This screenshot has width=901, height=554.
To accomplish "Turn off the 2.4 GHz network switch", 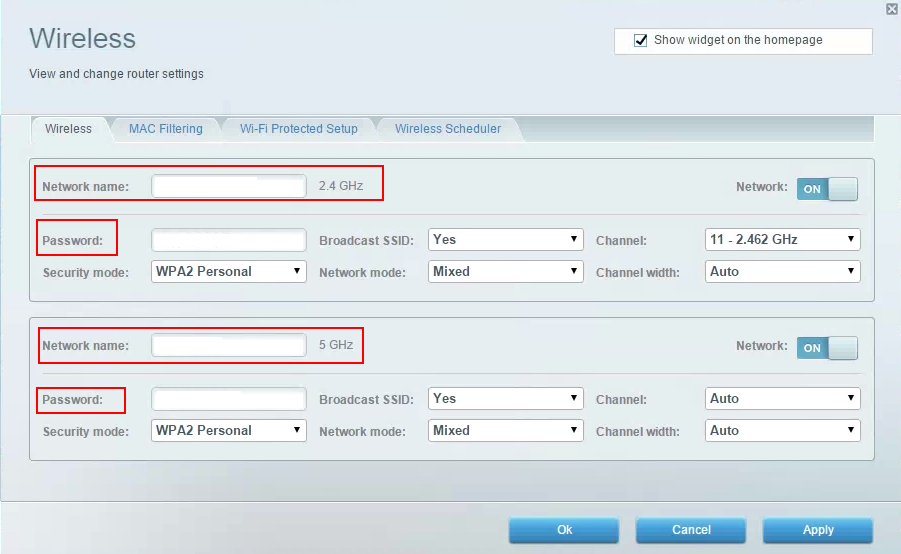I will [x=826, y=189].
